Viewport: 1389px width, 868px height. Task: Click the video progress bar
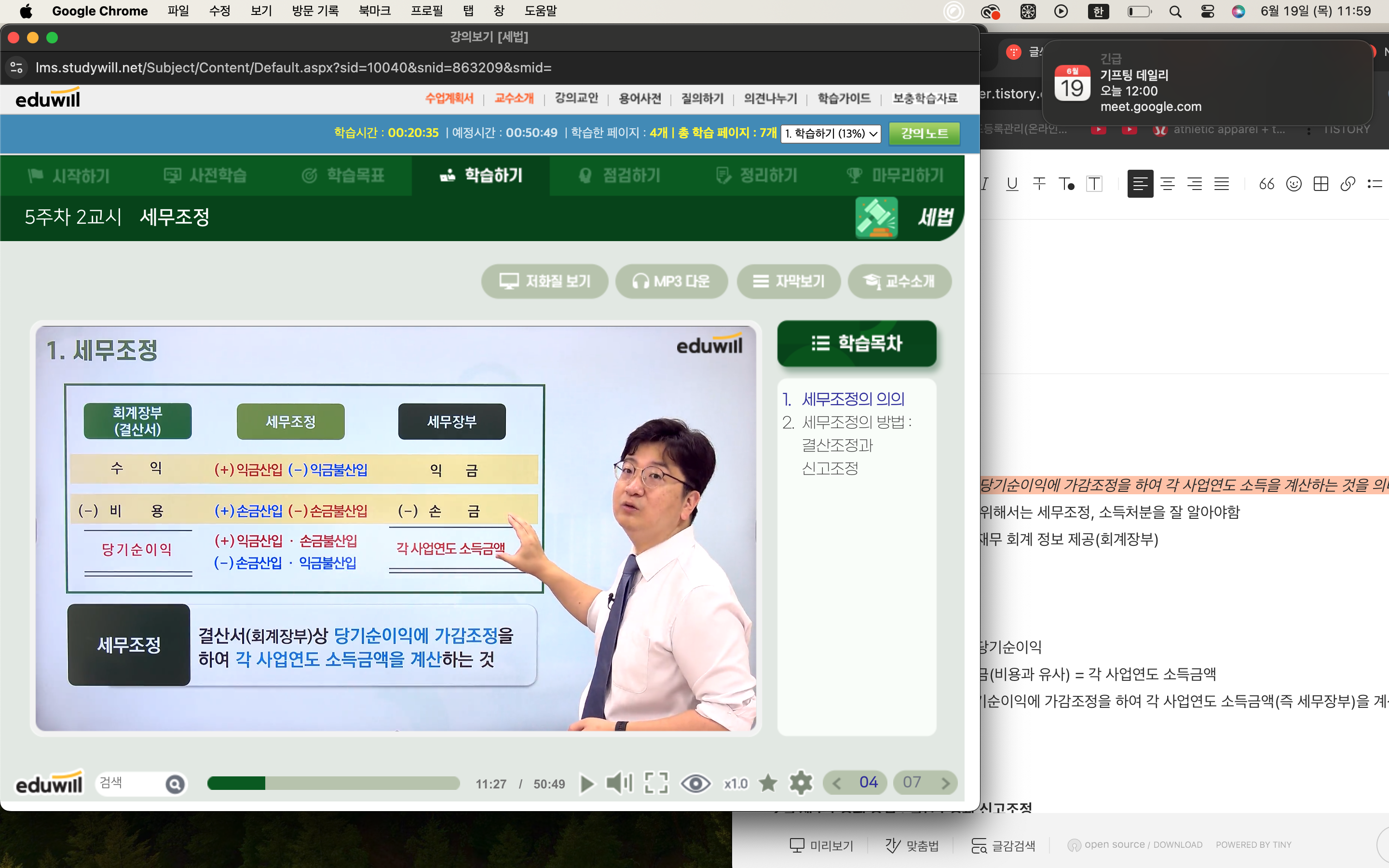(x=333, y=784)
